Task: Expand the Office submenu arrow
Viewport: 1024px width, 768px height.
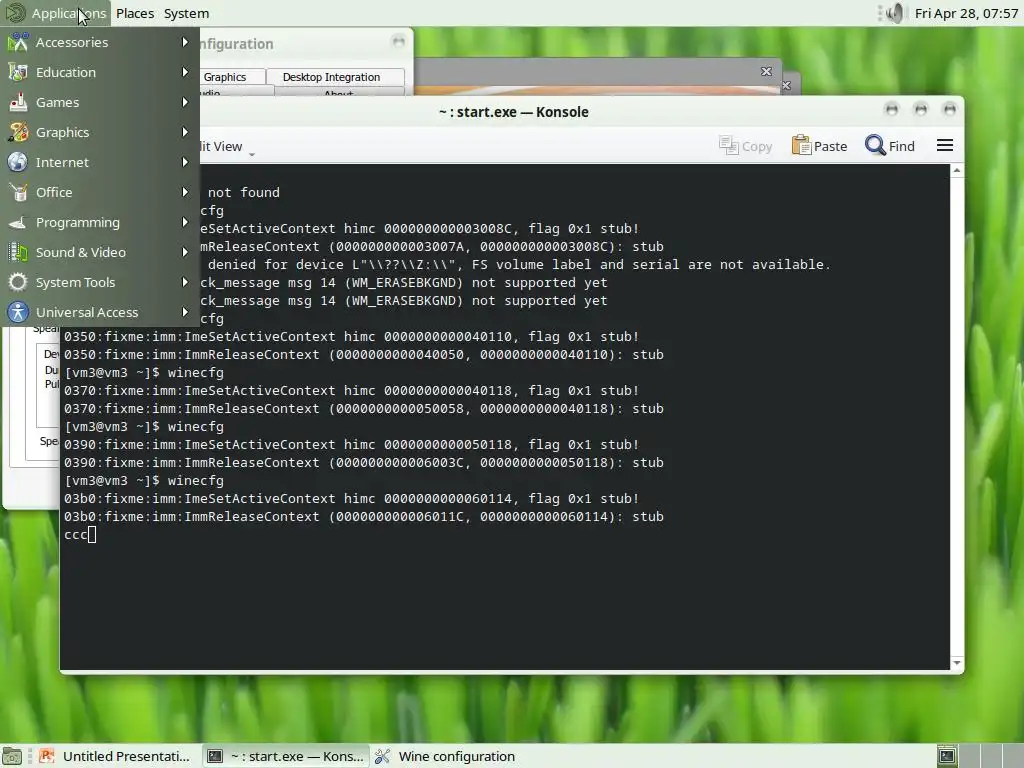Action: click(185, 193)
